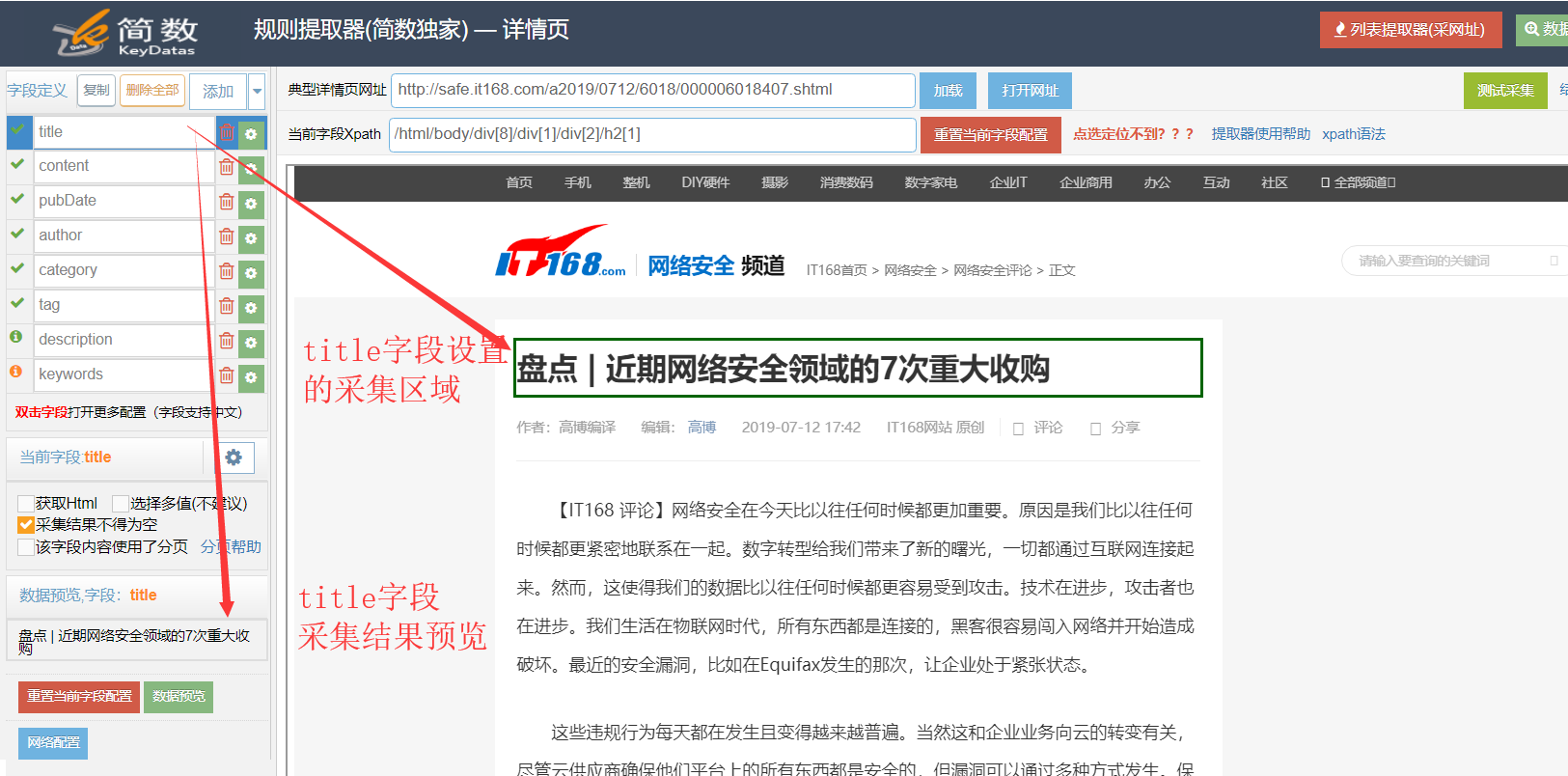Click 重置当前字段配置 beside the Xpath box

click(x=991, y=135)
